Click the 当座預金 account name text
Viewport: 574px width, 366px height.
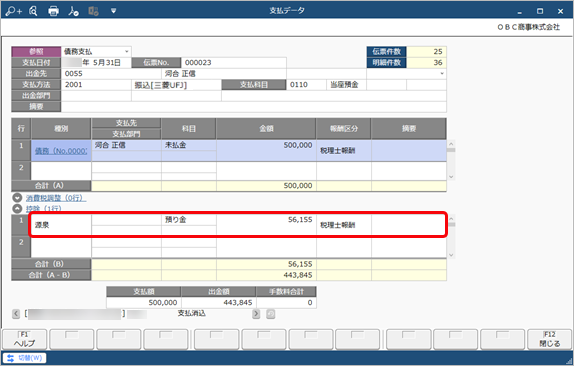point(344,85)
